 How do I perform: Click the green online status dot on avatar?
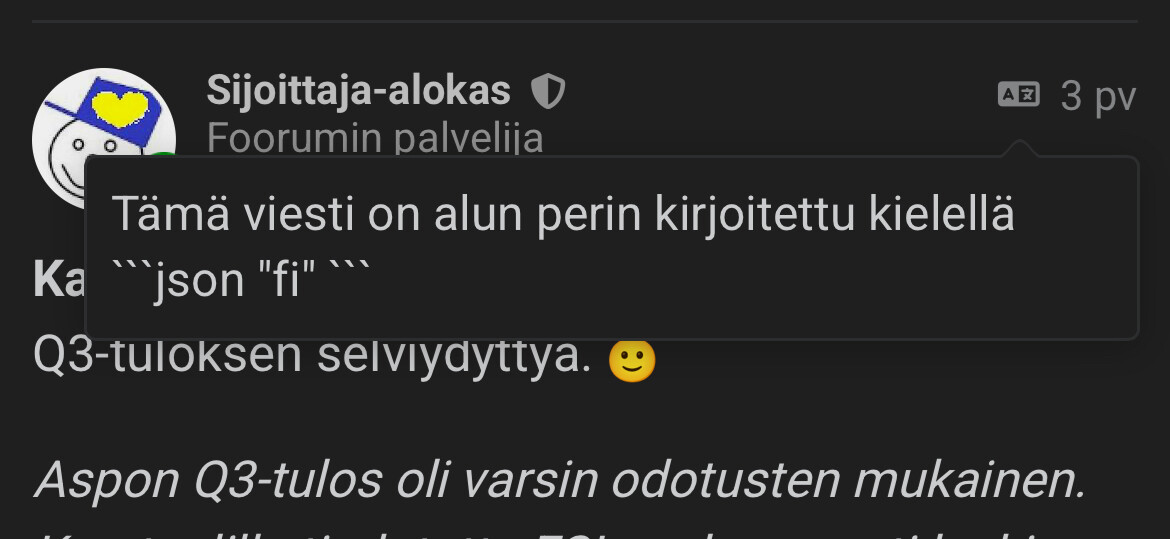[164, 155]
